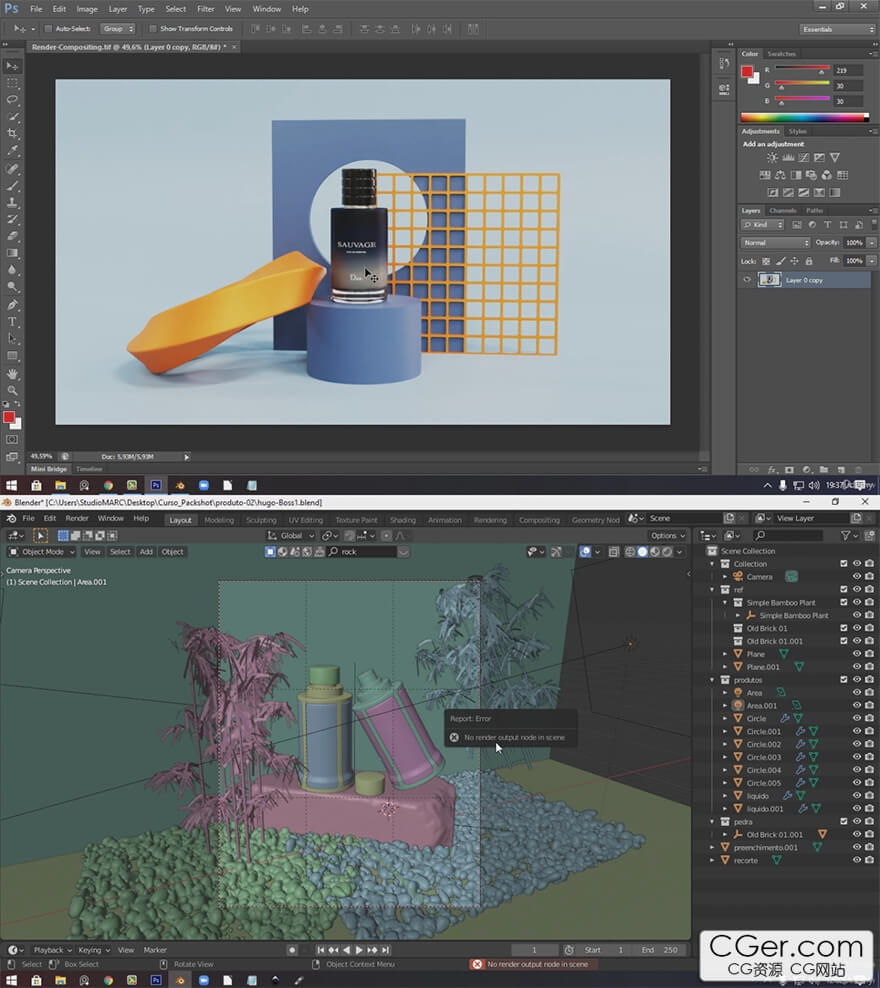
Task: Switch to the Swatches tab
Action: 781,54
